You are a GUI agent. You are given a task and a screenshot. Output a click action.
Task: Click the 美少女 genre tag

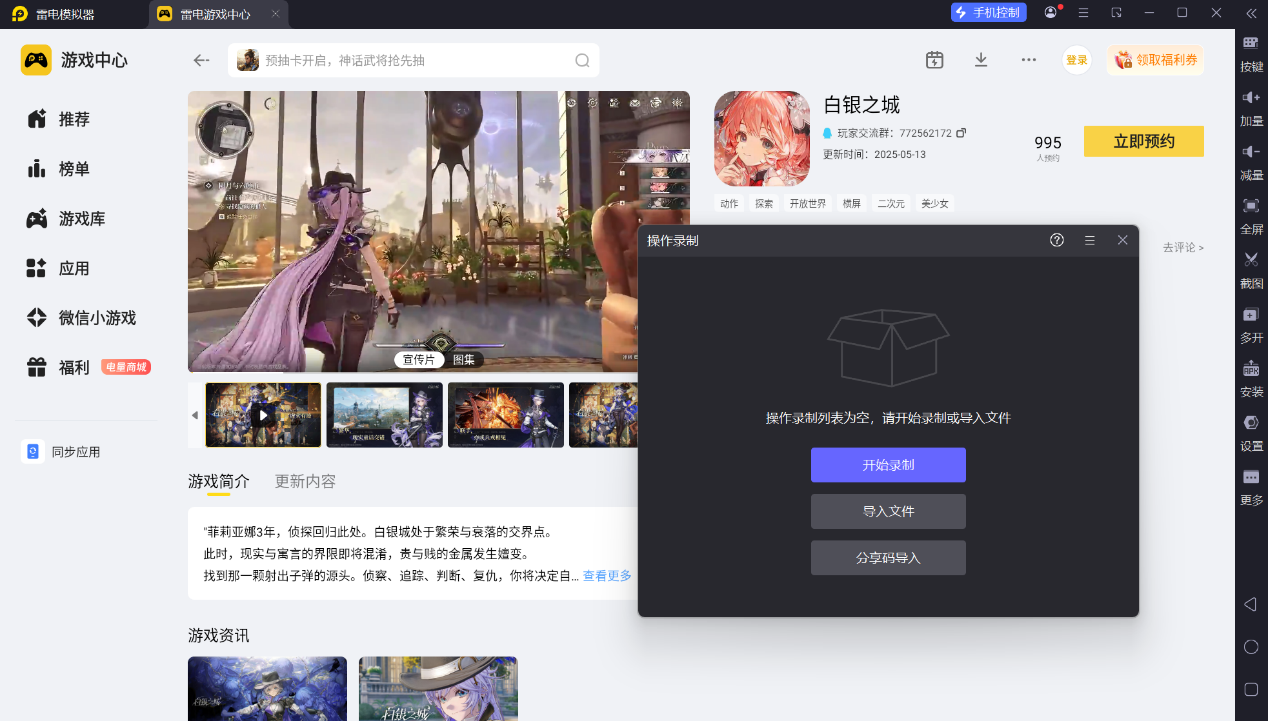pos(935,203)
